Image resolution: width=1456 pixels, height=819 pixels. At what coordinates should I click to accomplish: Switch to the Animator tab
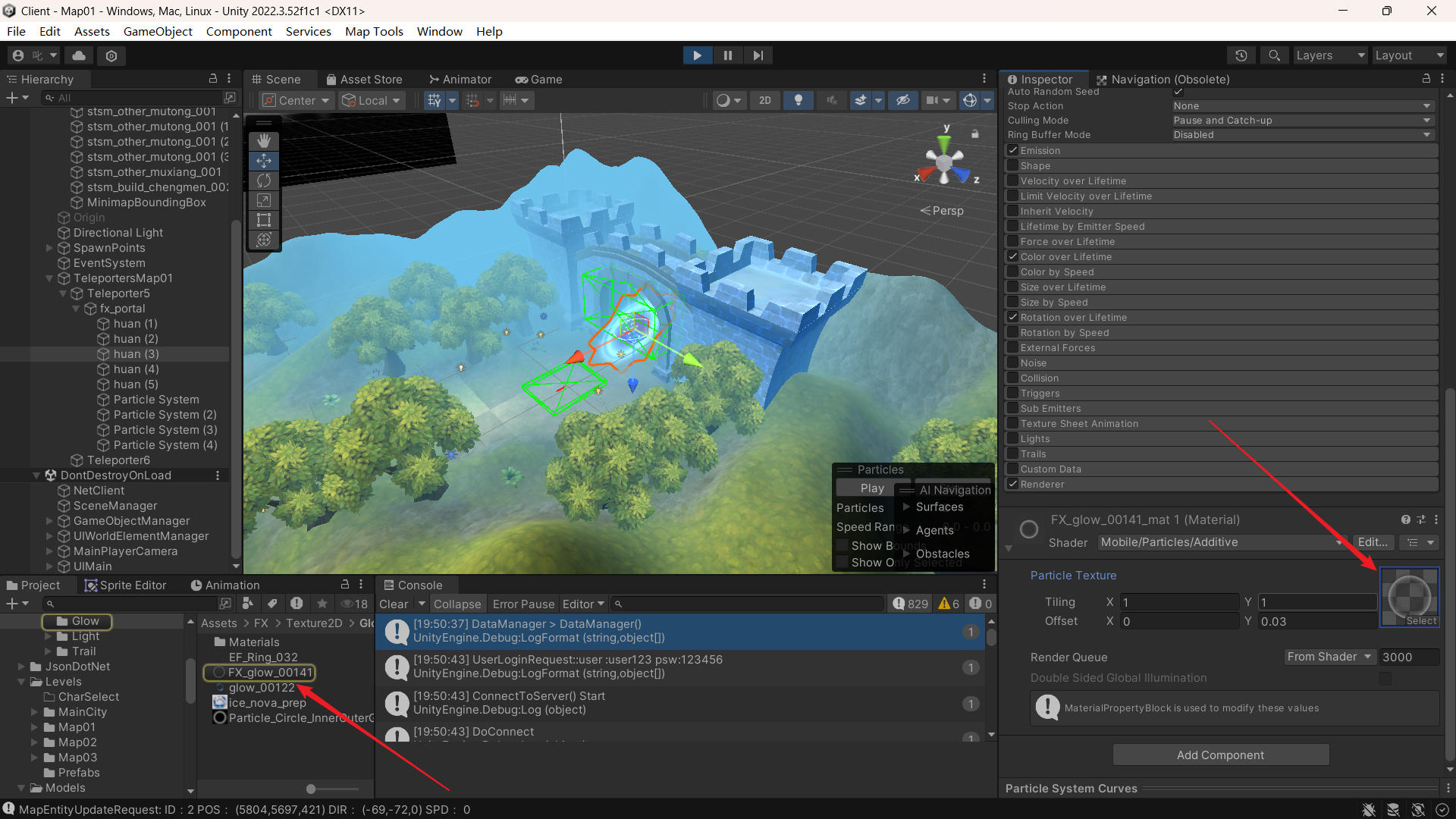460,79
